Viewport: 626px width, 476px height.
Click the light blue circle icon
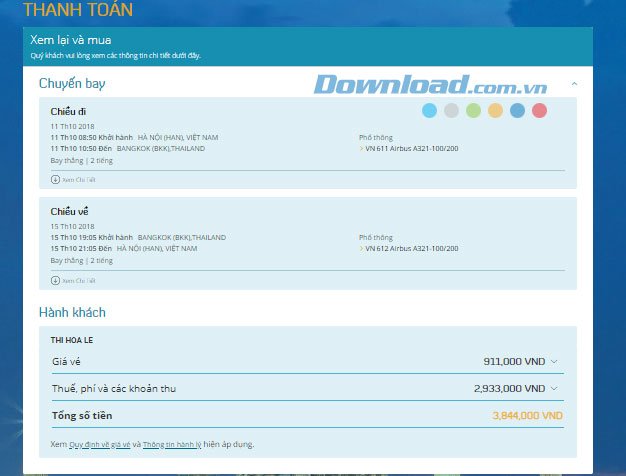429,111
